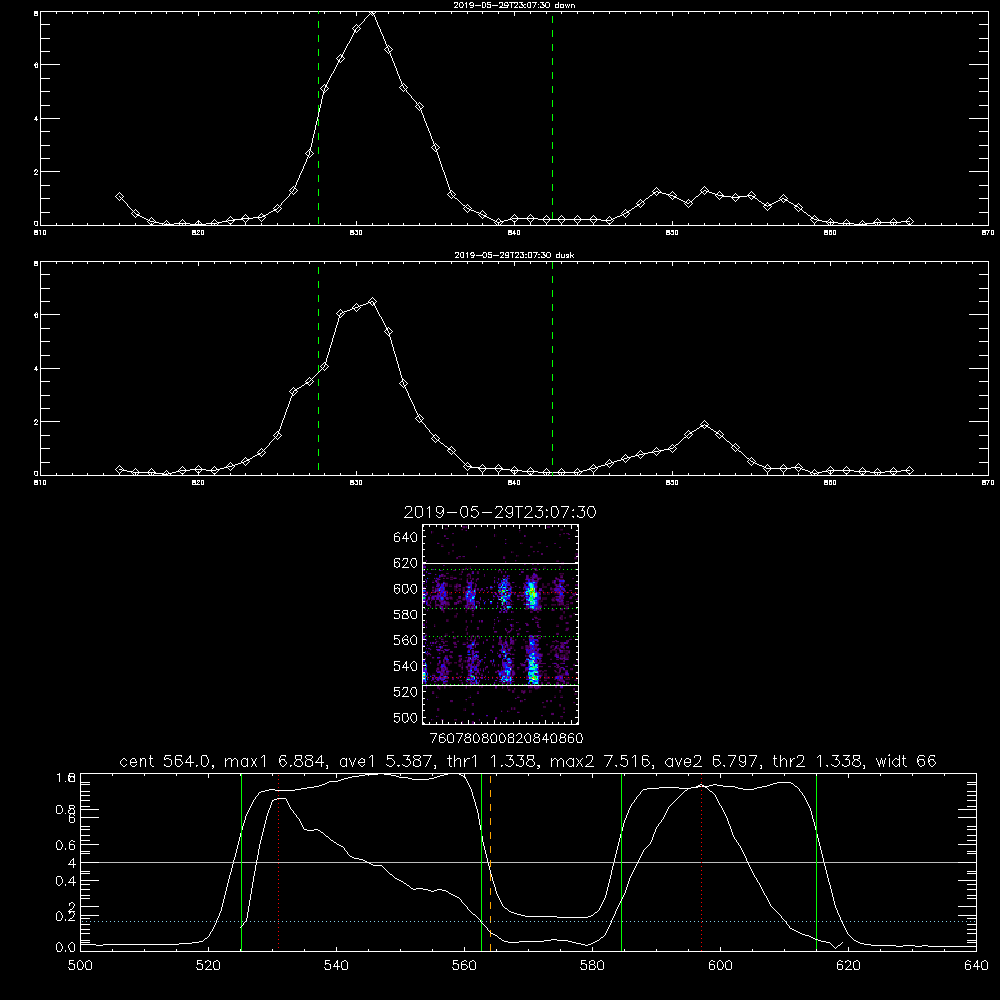This screenshot has width=1000, height=1000.
Task: Click the '2019-05-29T23:07:30 dusk' plot title
Action: pyautogui.click(x=514, y=255)
